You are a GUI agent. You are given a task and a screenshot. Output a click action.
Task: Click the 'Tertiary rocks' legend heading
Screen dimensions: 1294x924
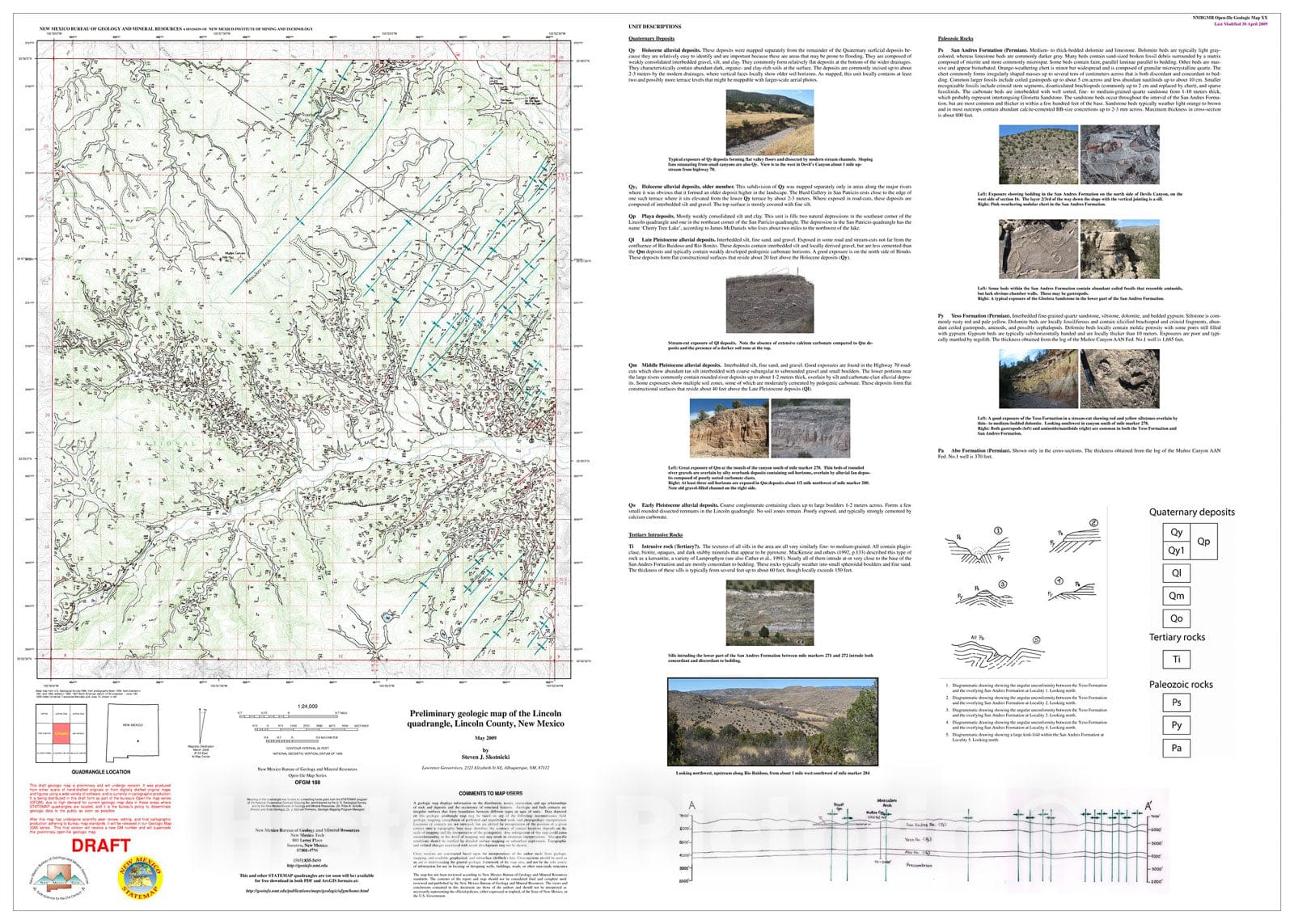click(1177, 637)
